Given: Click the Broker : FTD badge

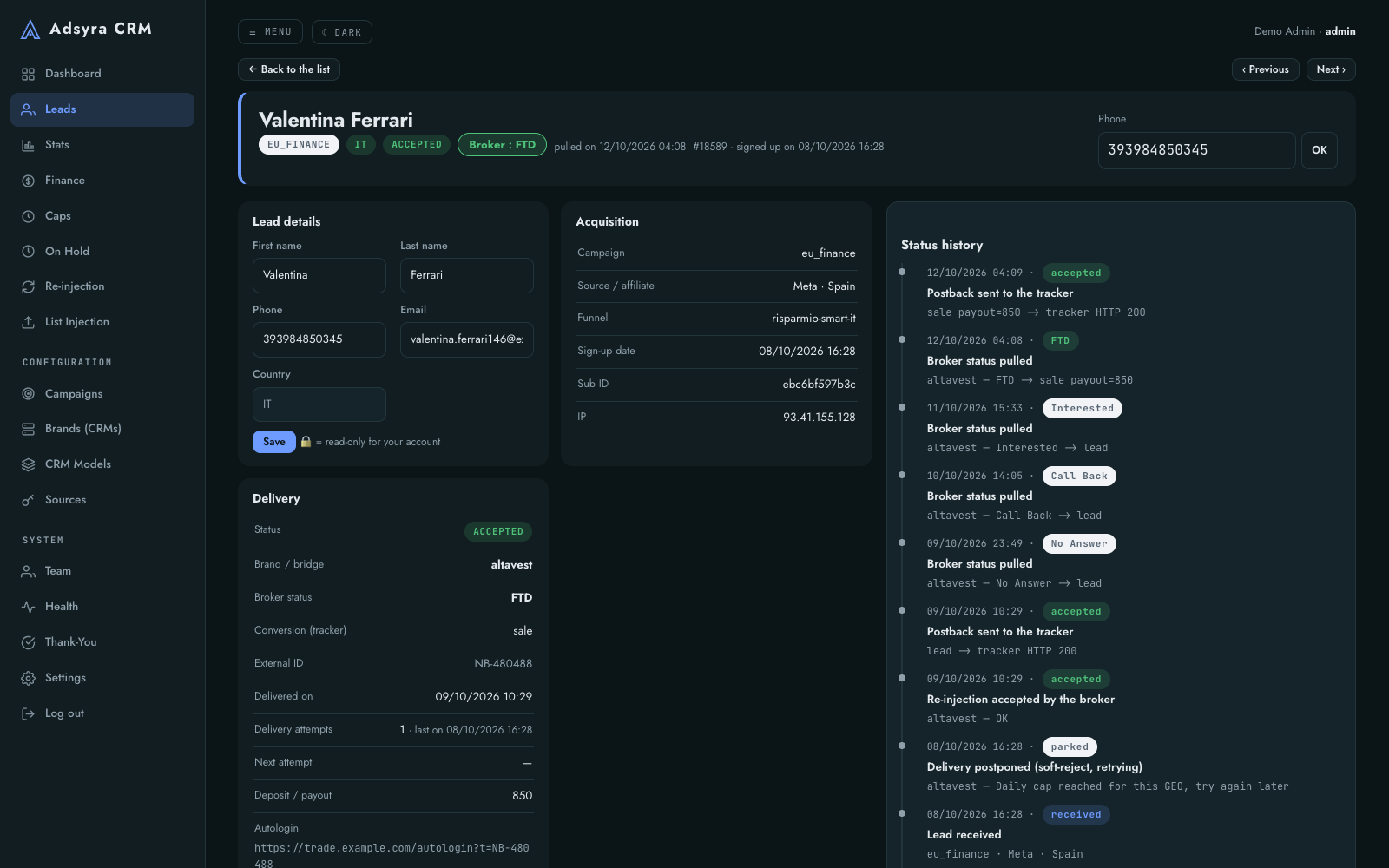Looking at the screenshot, I should 503,144.
